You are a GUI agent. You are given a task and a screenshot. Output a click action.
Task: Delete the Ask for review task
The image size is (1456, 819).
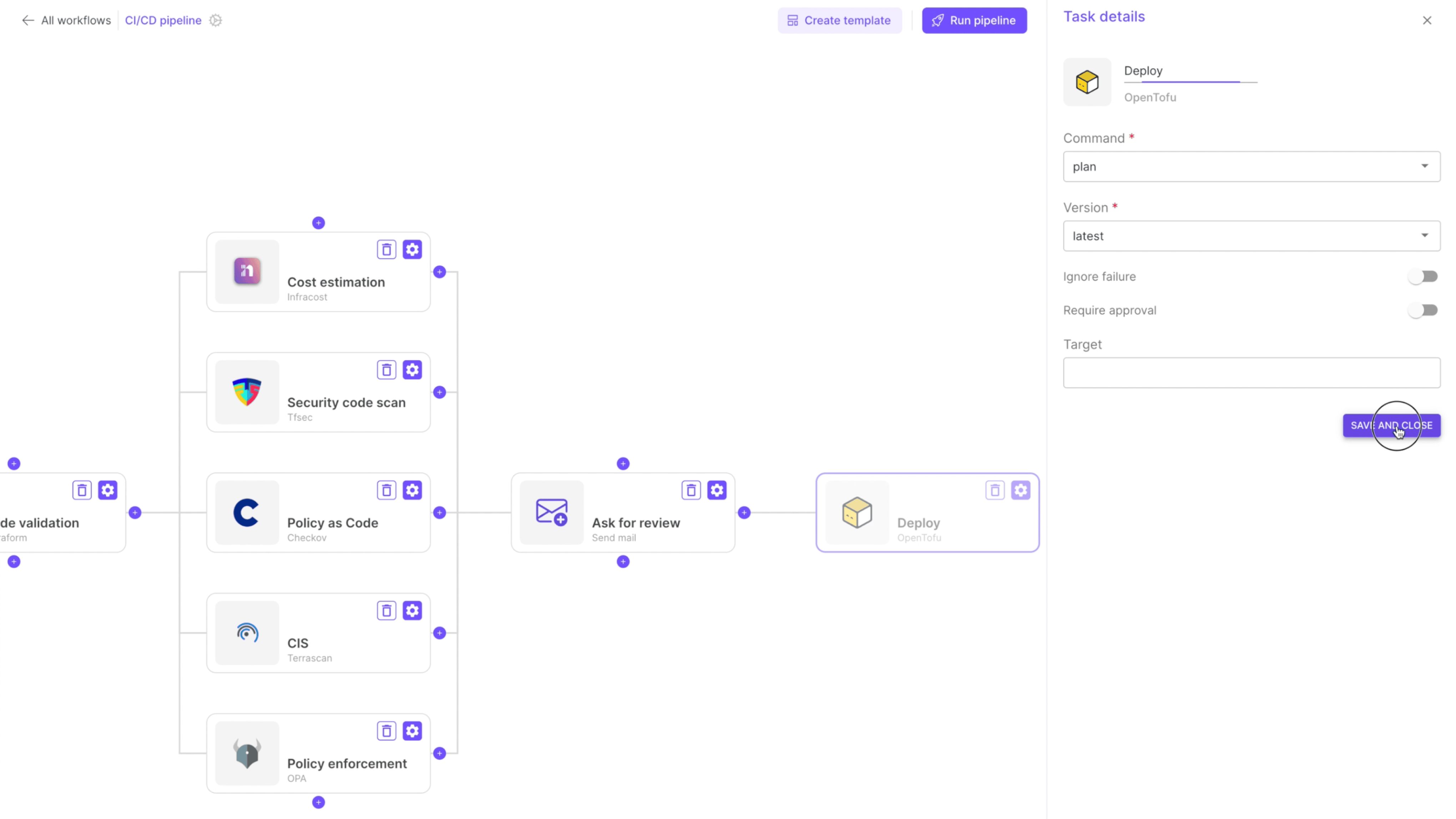(x=691, y=491)
